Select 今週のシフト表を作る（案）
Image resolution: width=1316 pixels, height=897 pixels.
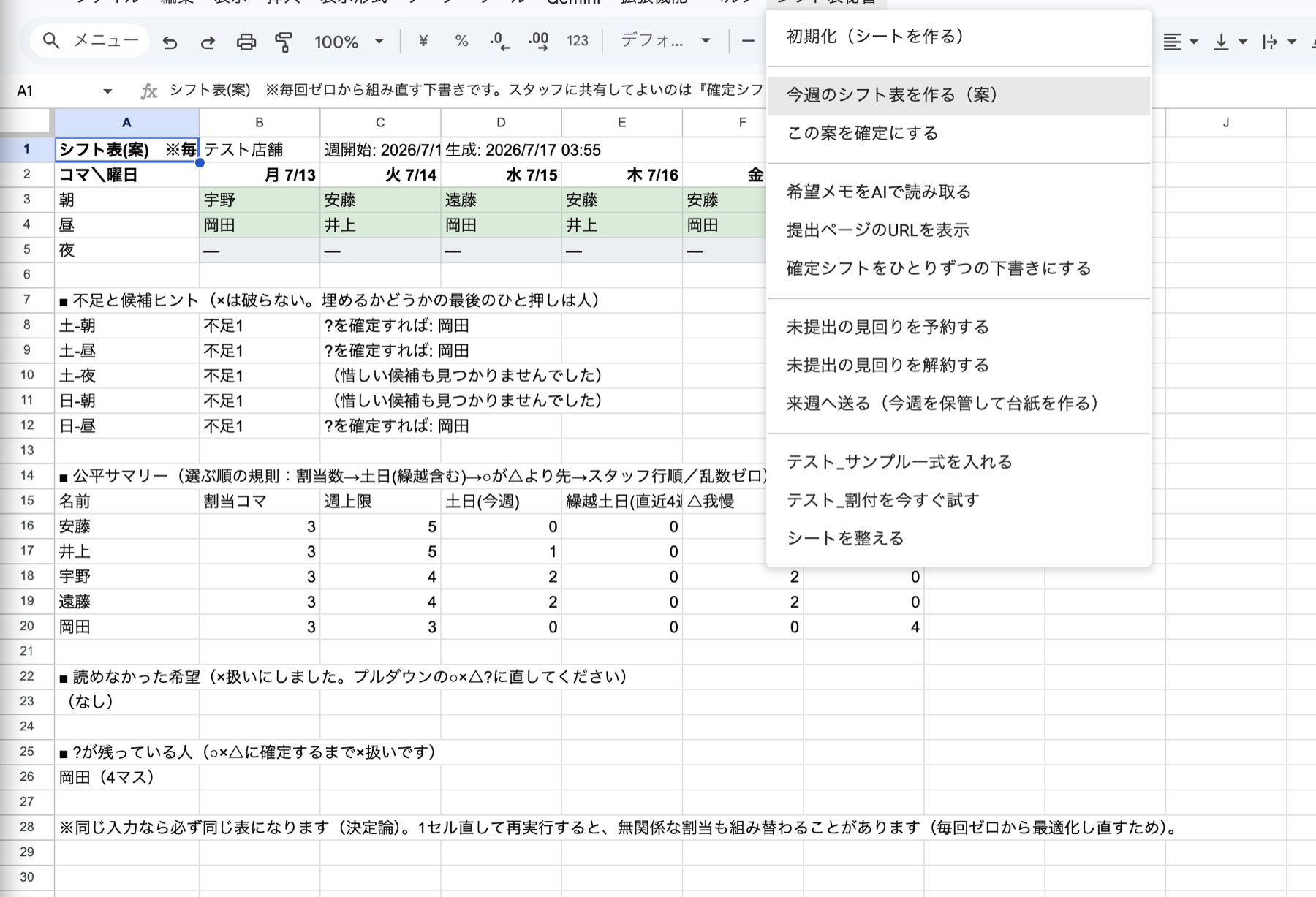(x=958, y=95)
